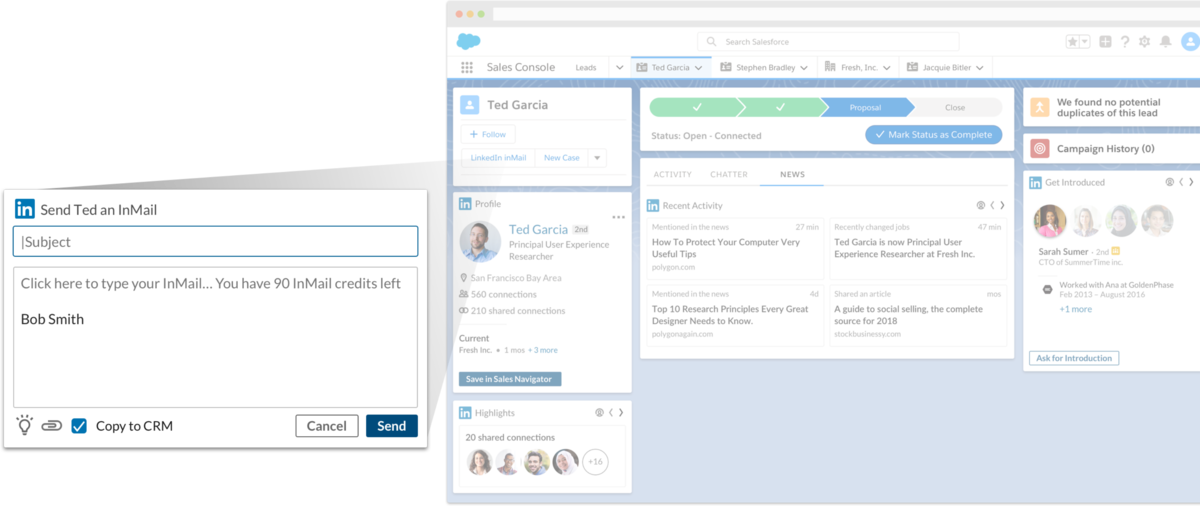Go to next Recent Activity page
The image size is (1200, 506).
click(x=1003, y=205)
